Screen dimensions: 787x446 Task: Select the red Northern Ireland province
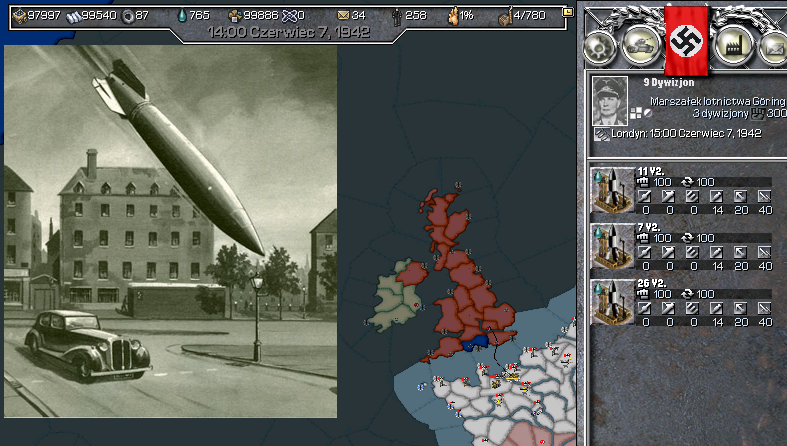point(412,274)
